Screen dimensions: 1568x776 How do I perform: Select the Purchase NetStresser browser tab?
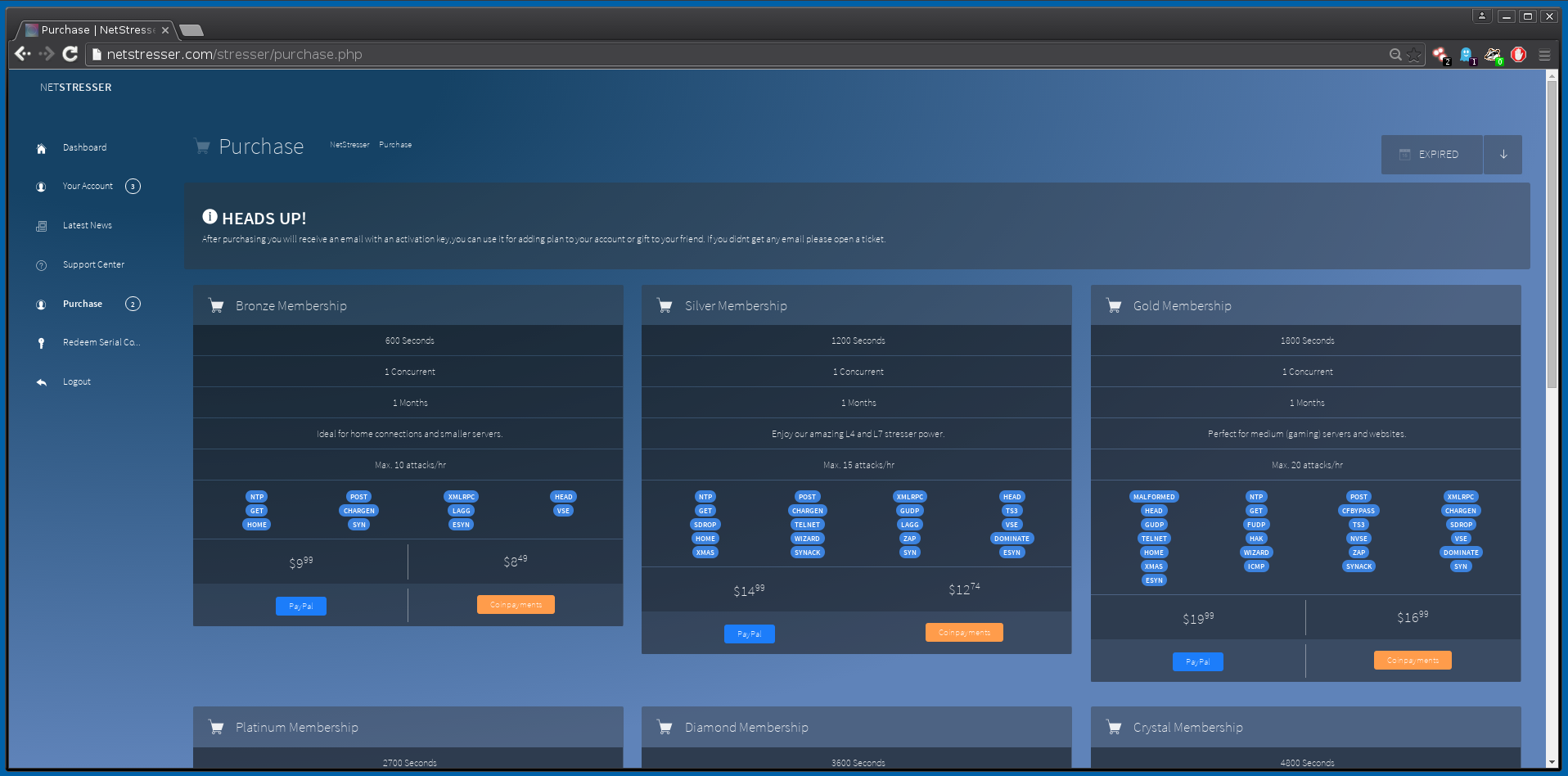click(97, 30)
